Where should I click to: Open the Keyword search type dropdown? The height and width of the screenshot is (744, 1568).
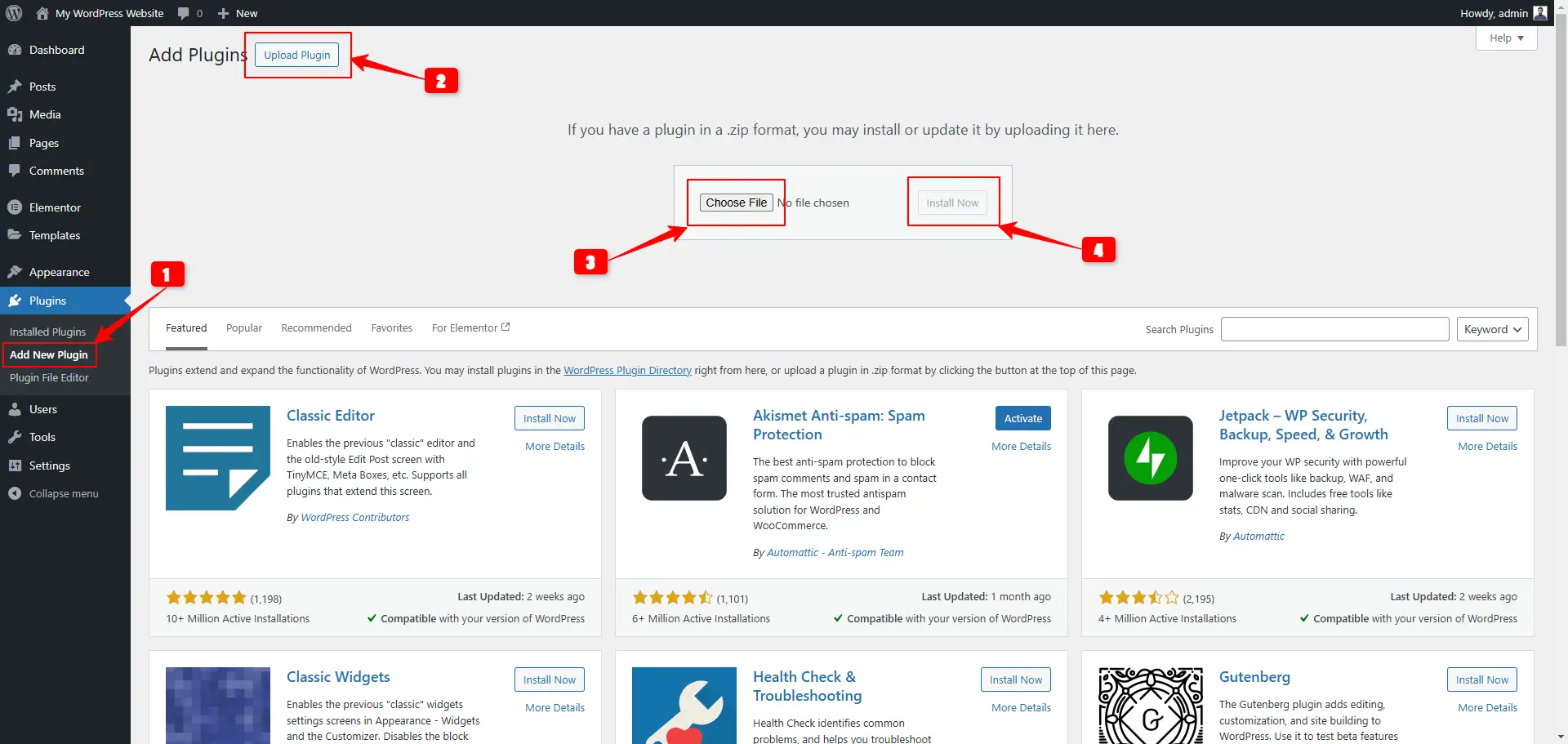tap(1492, 329)
